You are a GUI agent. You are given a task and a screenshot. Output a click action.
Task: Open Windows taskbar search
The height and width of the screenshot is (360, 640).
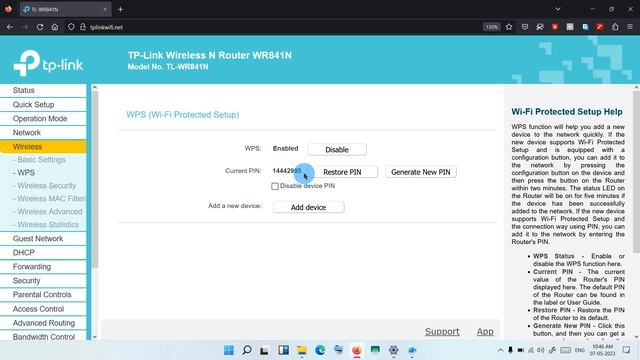click(247, 350)
